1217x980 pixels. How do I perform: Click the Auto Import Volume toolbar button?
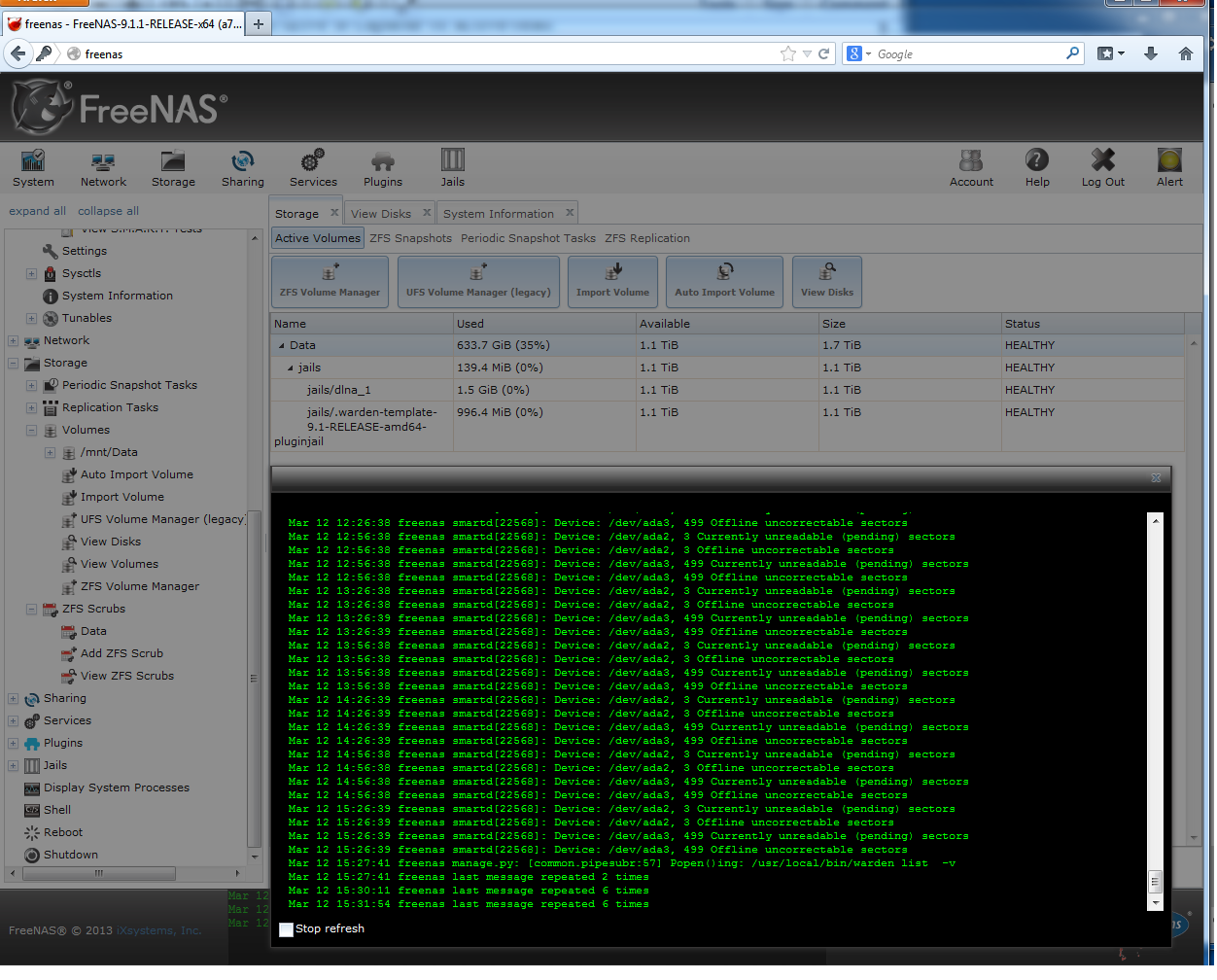[x=725, y=282]
